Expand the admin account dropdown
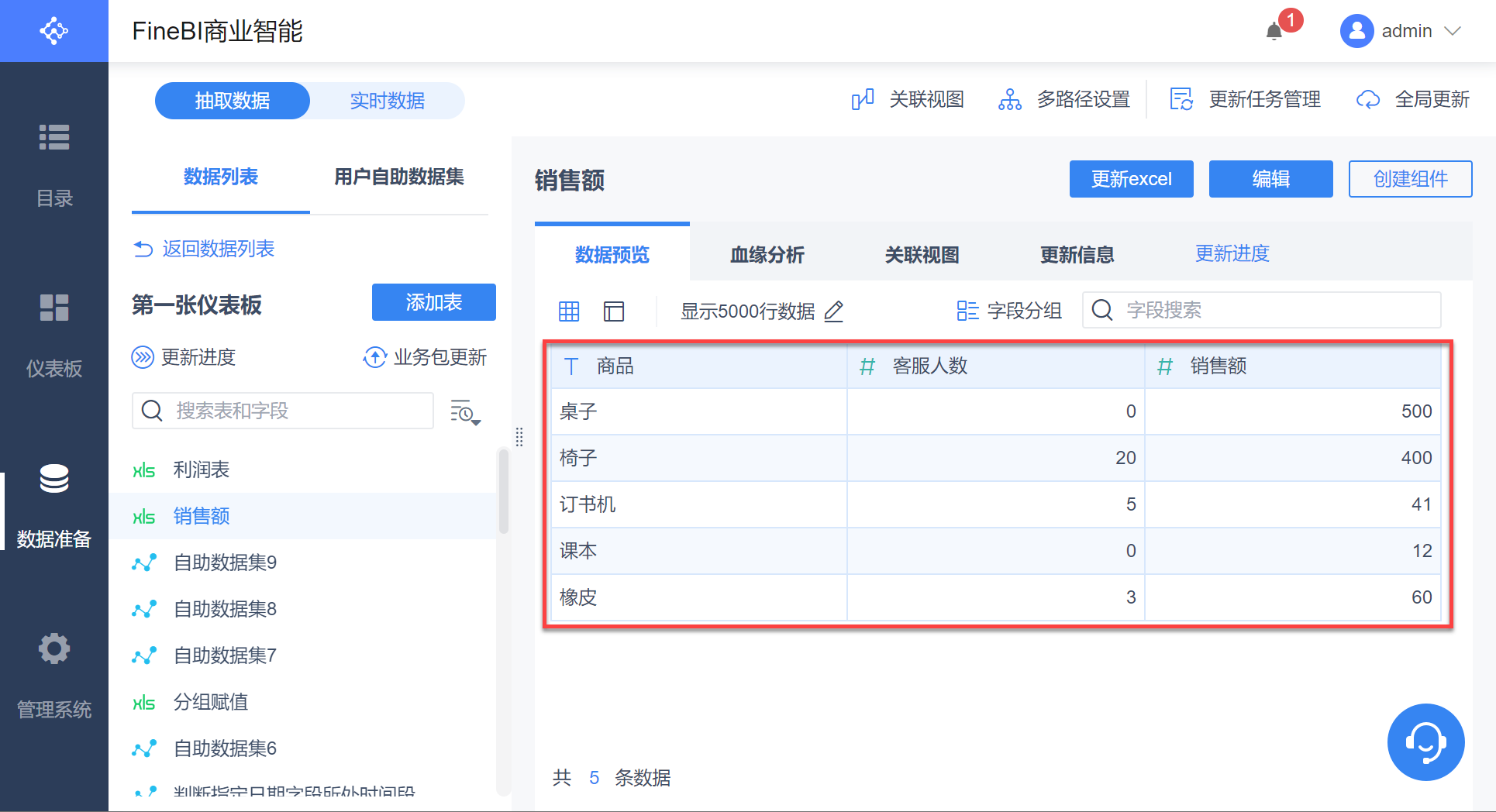The image size is (1496, 812). pyautogui.click(x=1453, y=31)
